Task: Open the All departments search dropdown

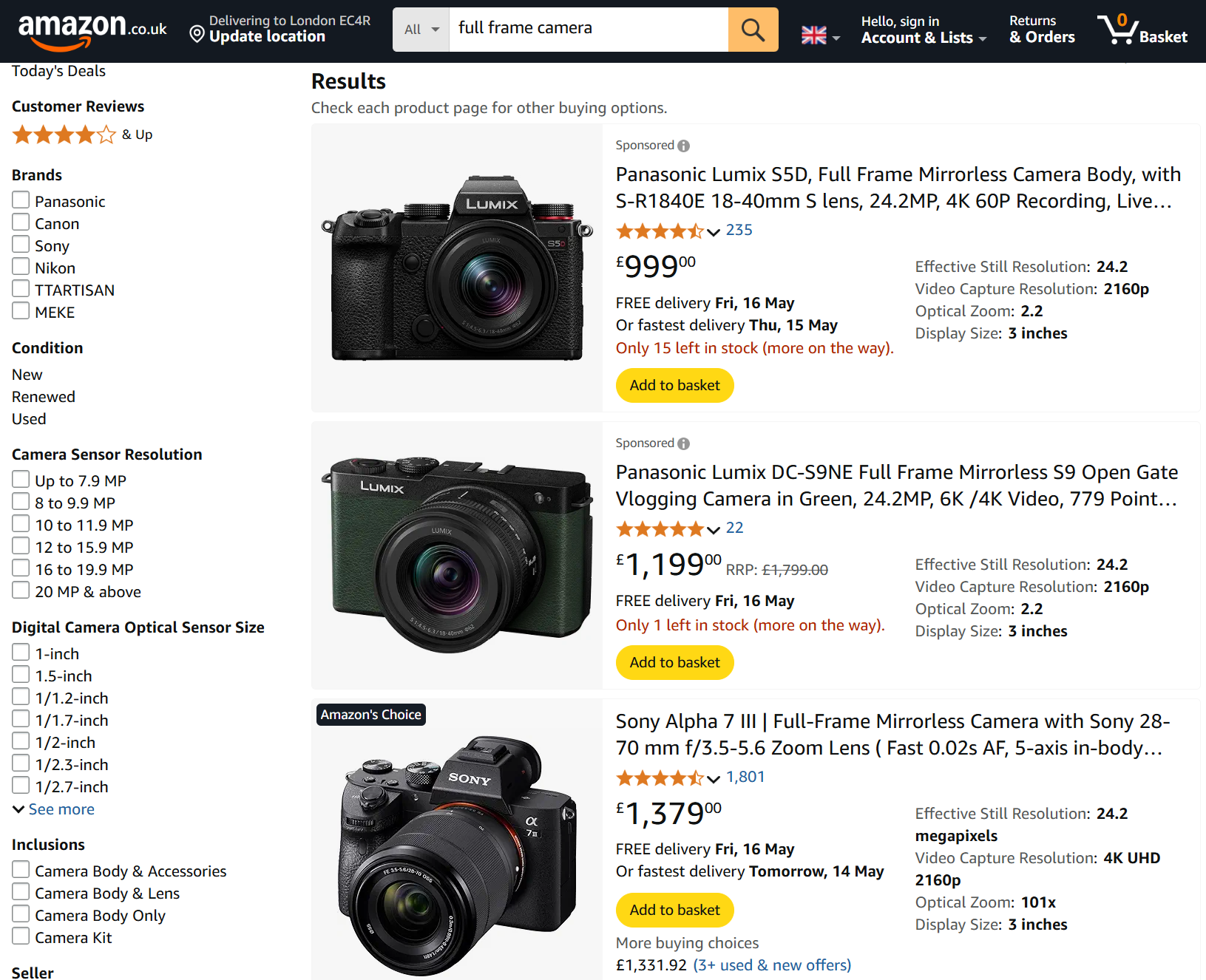Action: [x=421, y=30]
